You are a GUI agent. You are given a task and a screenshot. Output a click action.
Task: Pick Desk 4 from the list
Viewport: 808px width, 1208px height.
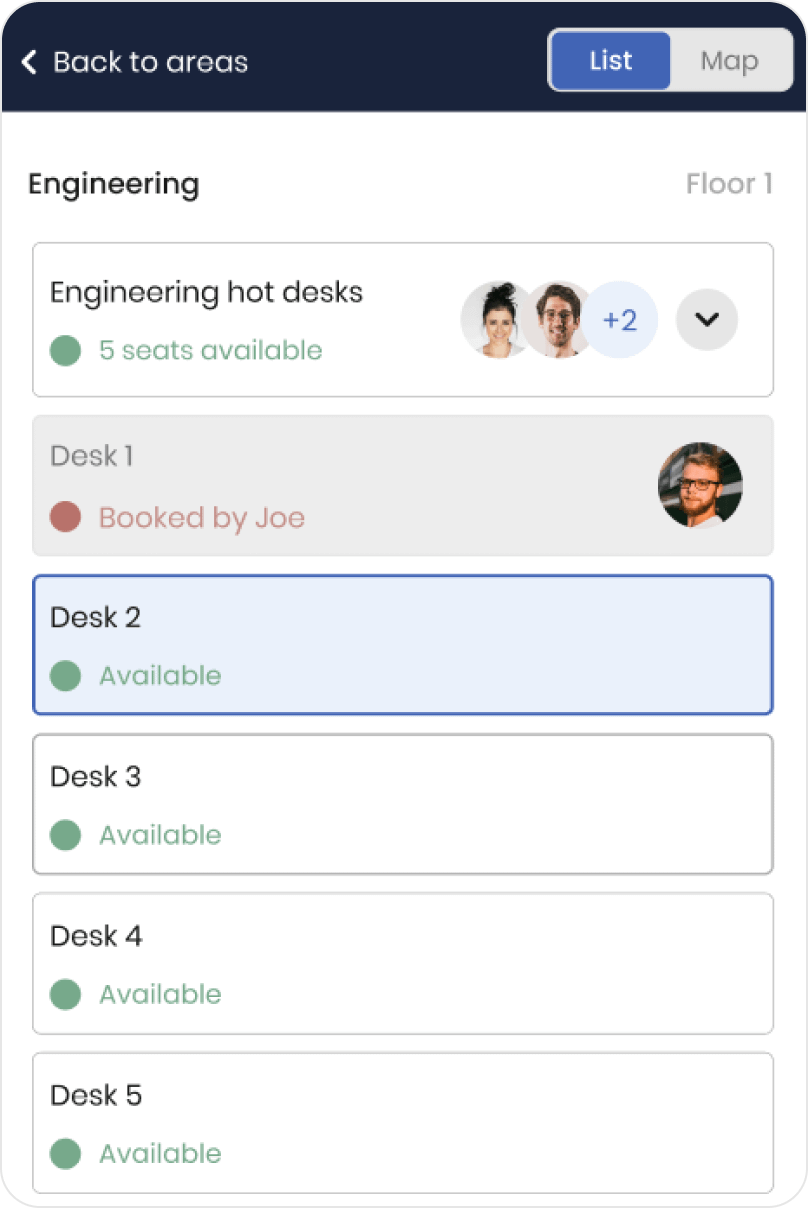click(403, 963)
